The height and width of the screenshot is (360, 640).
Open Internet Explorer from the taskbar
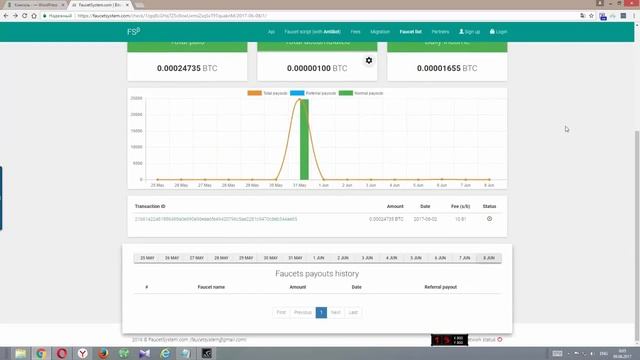click(x=165, y=353)
